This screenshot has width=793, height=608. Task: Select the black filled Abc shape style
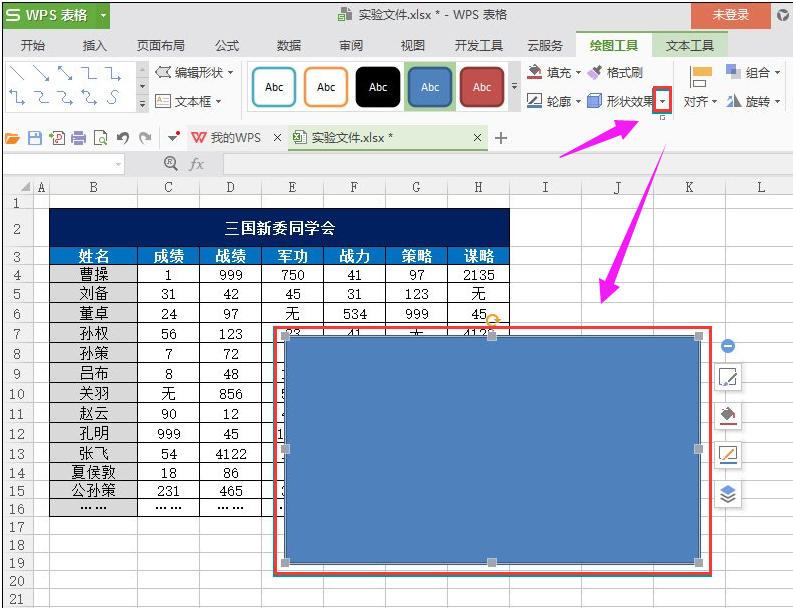pos(378,87)
